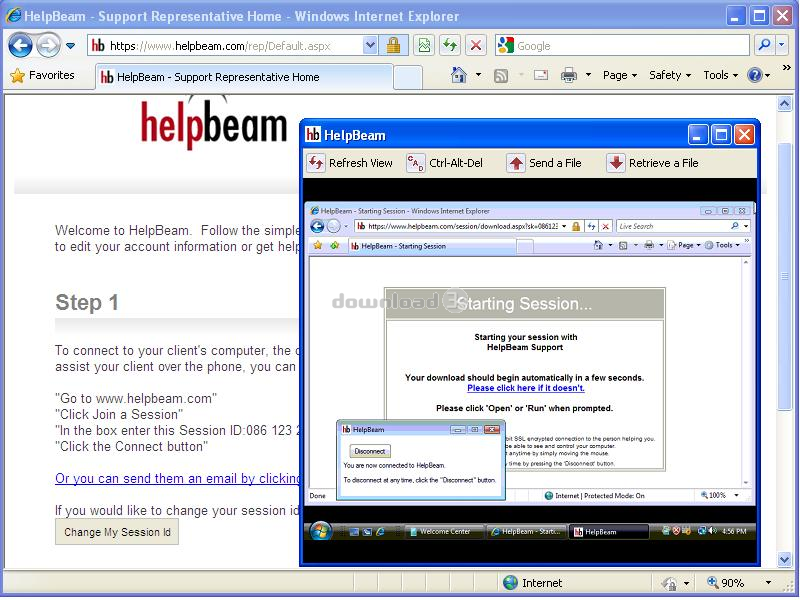800x600 pixels.
Task: Click Retrieve a File in HelpBeam toolbar
Action: 653,163
